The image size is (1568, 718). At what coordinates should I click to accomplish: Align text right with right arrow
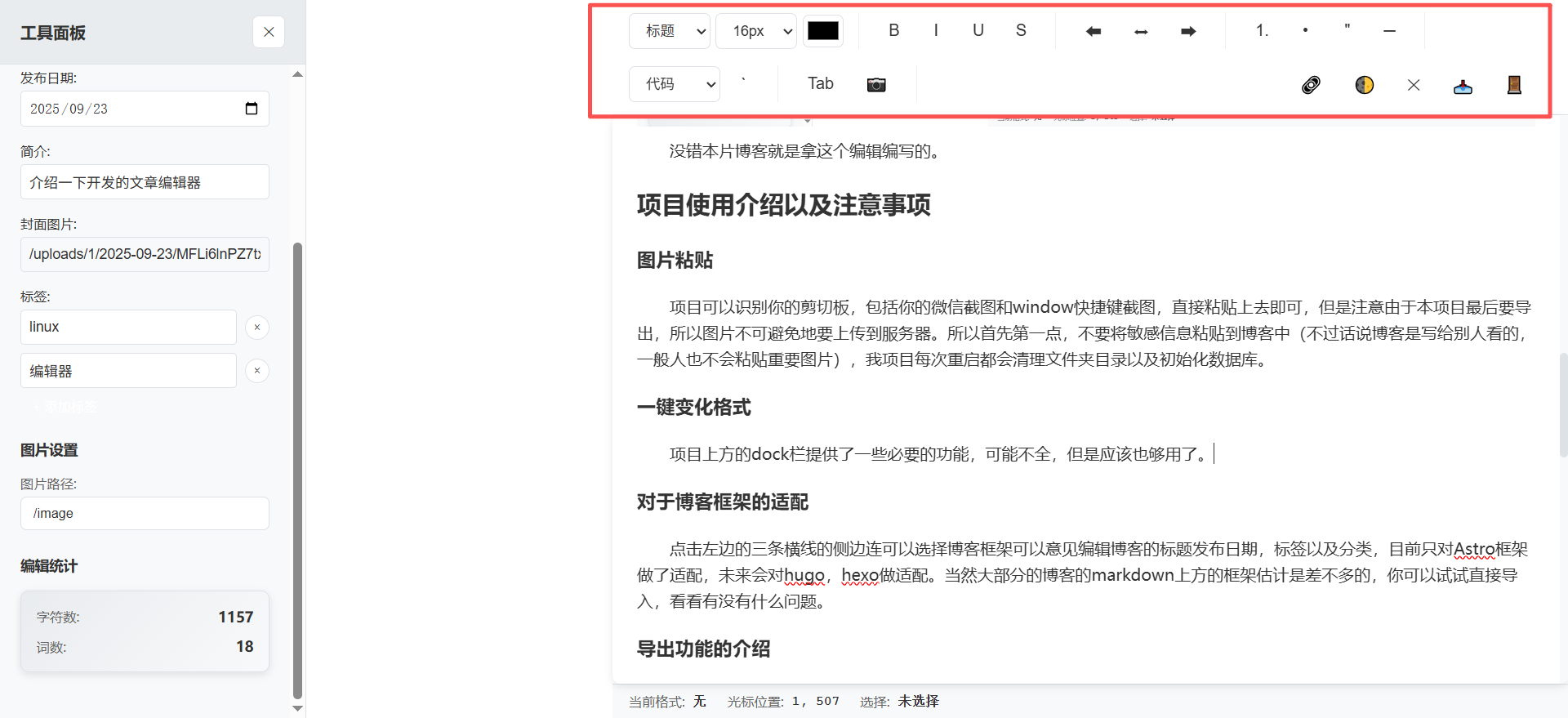1188,31
